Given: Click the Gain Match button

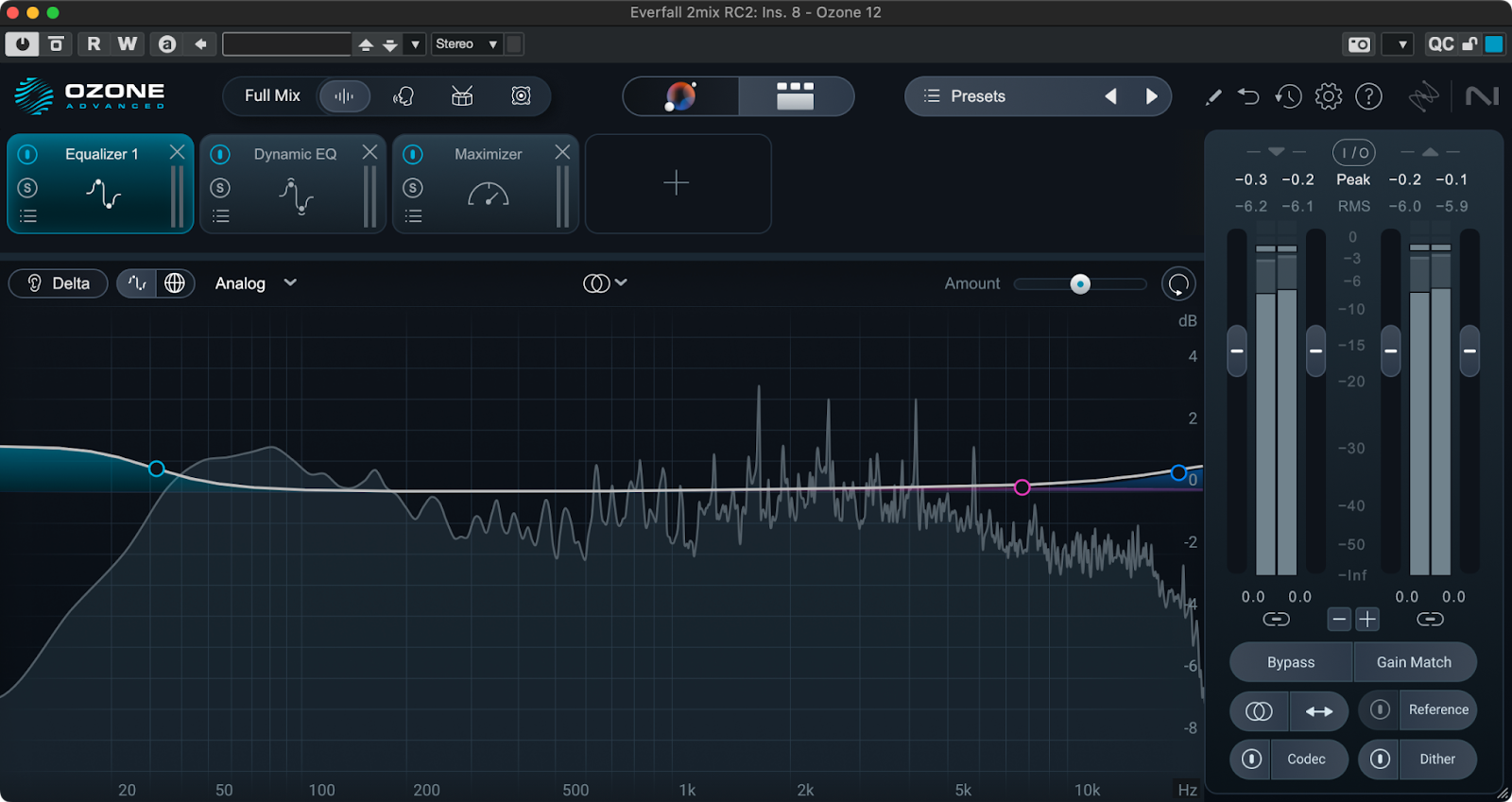Looking at the screenshot, I should (x=1414, y=662).
